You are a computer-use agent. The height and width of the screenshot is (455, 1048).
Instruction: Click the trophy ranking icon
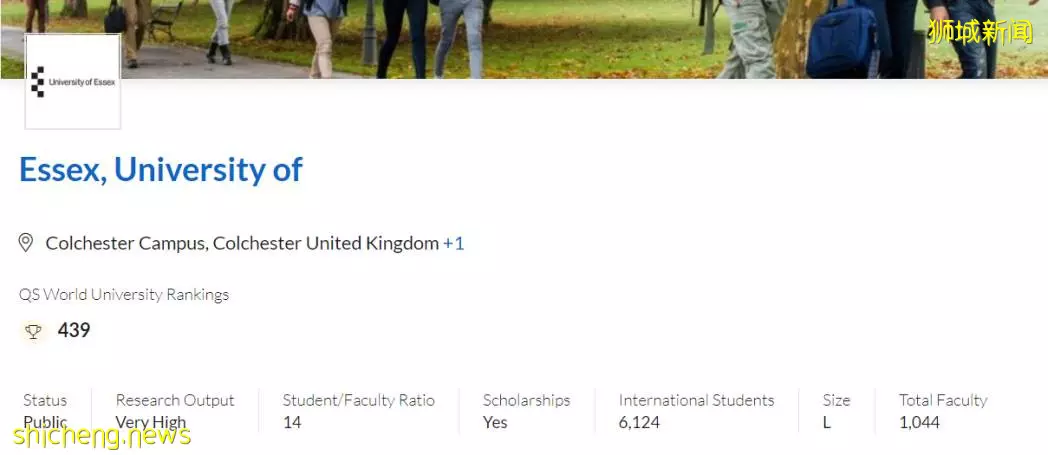point(33,331)
